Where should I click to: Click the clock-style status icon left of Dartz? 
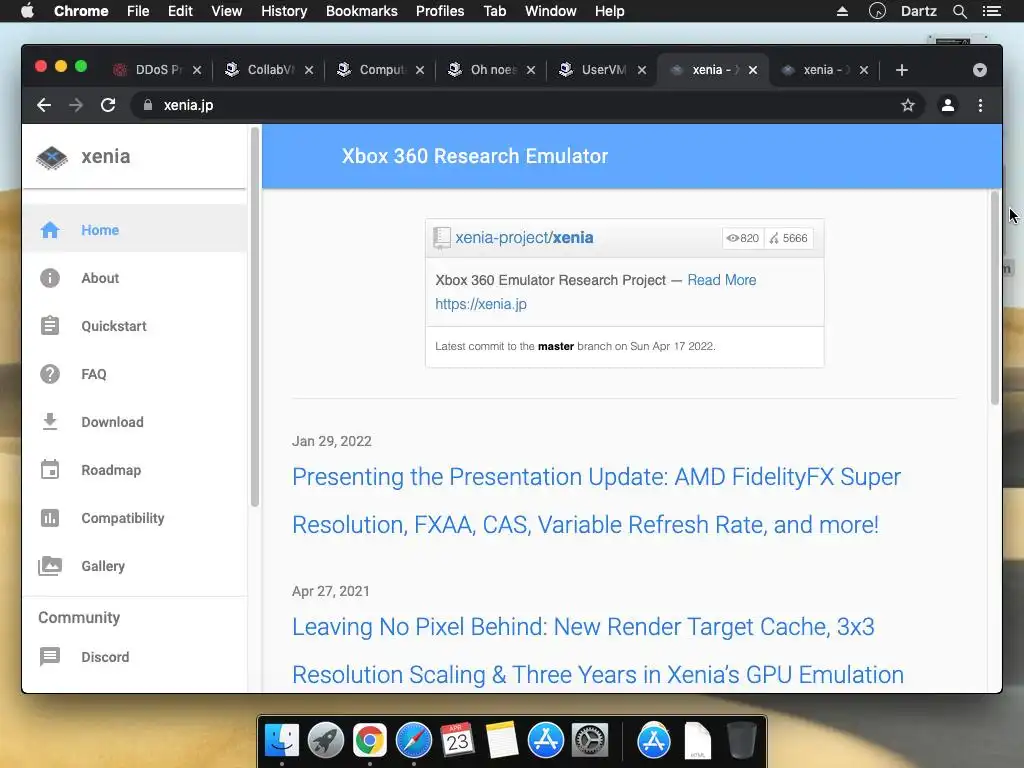(x=877, y=11)
